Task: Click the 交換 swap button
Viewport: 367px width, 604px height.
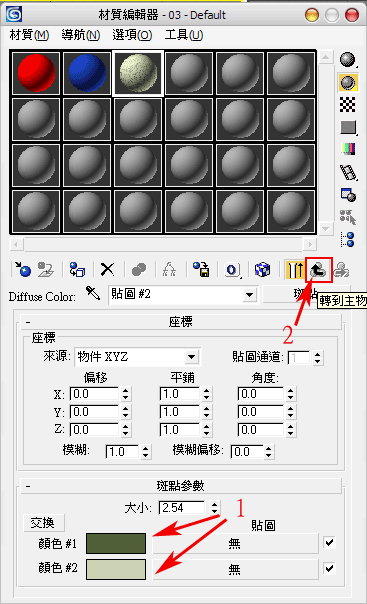Action: (x=43, y=523)
